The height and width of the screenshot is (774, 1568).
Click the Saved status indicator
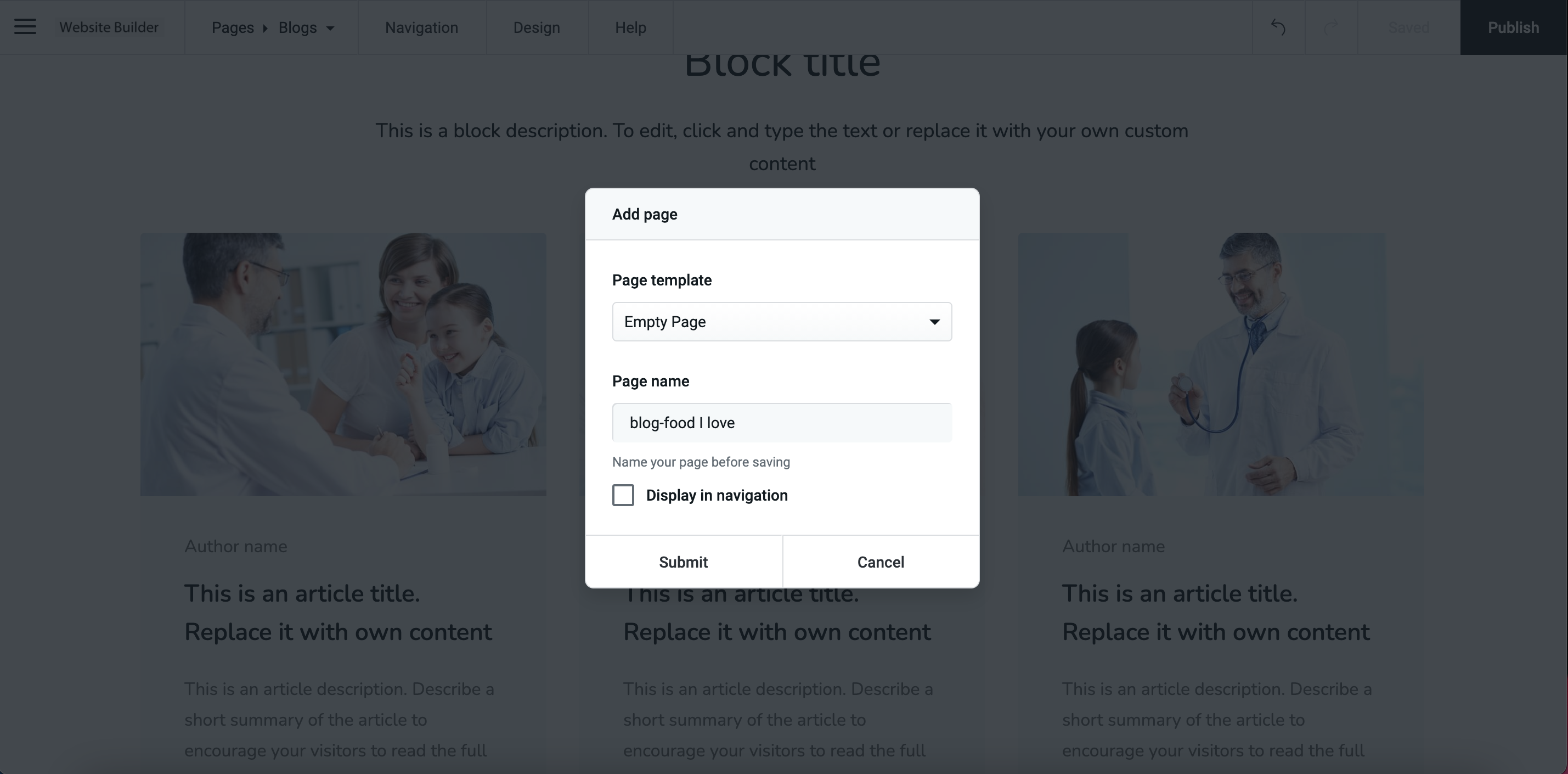coord(1408,27)
